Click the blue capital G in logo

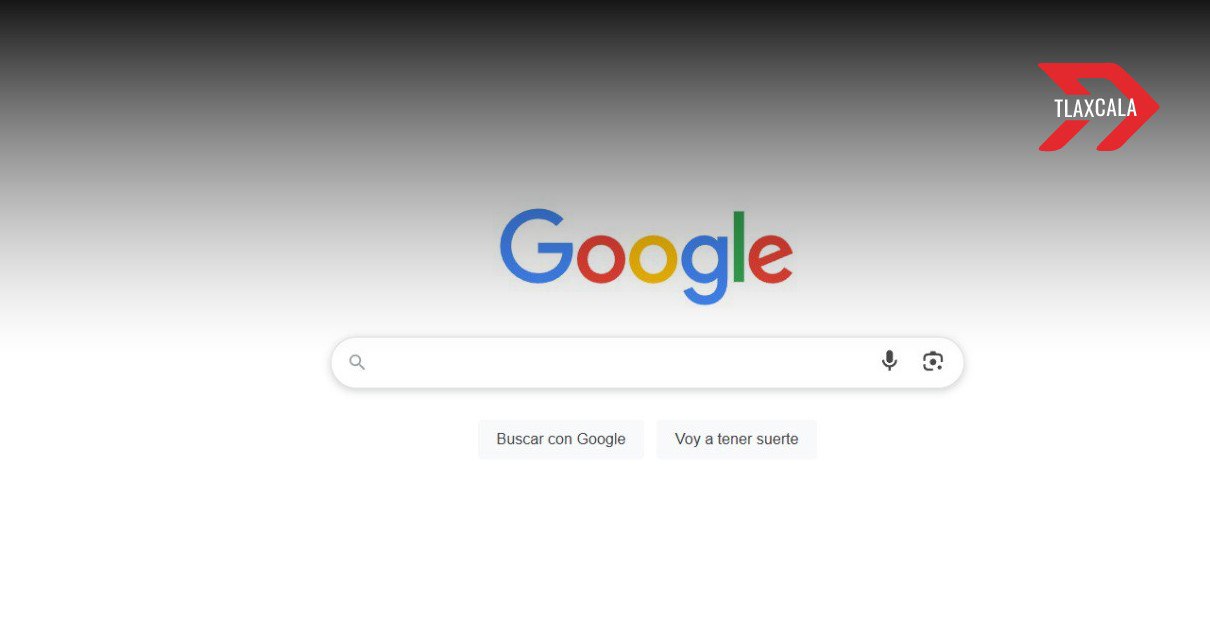click(x=537, y=245)
